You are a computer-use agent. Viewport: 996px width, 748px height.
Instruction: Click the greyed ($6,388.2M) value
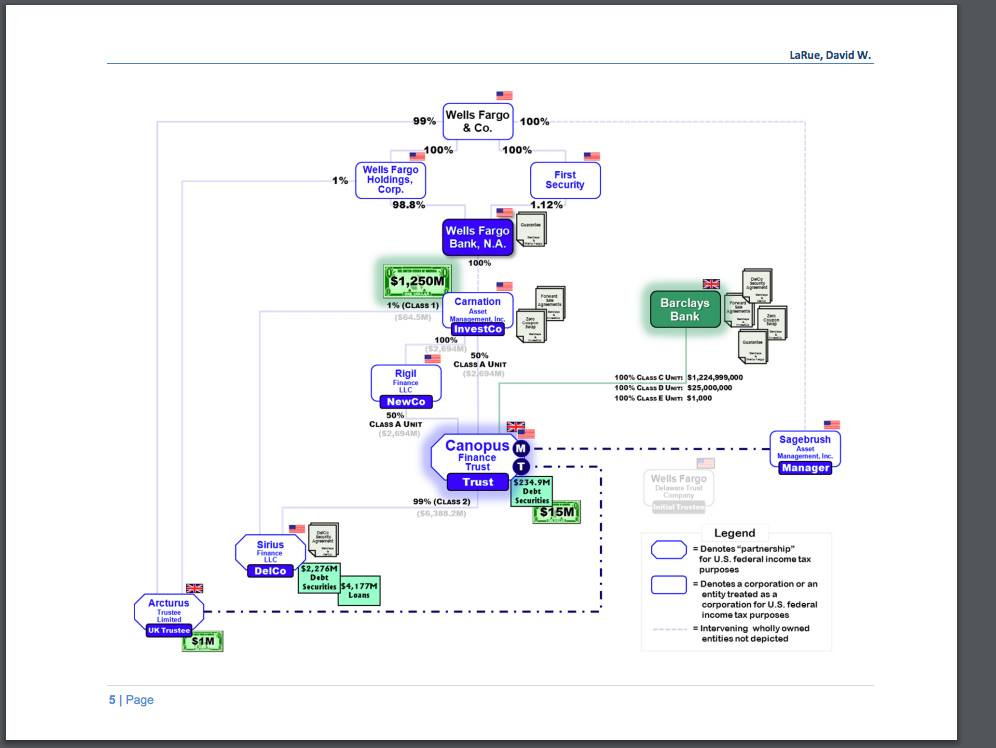coord(441,513)
